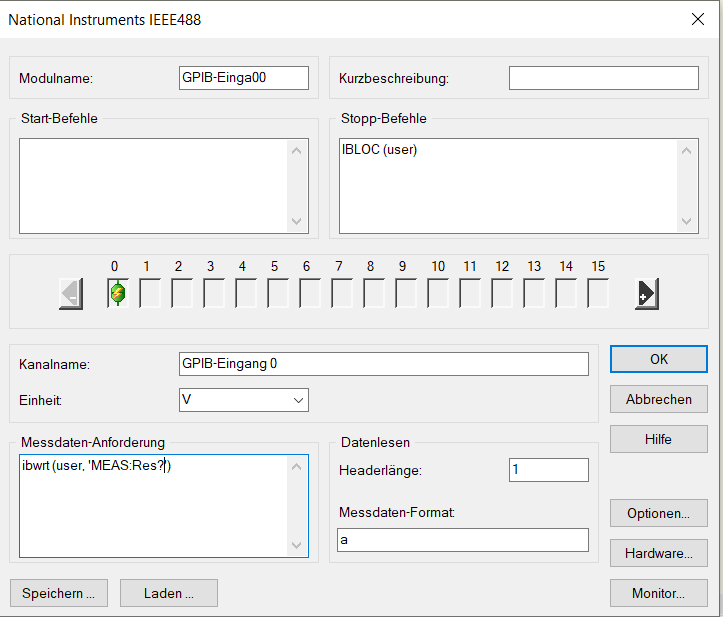The image size is (723, 617).
Task: Close the National Instruments IEEE488 dialog
Action: pyautogui.click(x=698, y=19)
